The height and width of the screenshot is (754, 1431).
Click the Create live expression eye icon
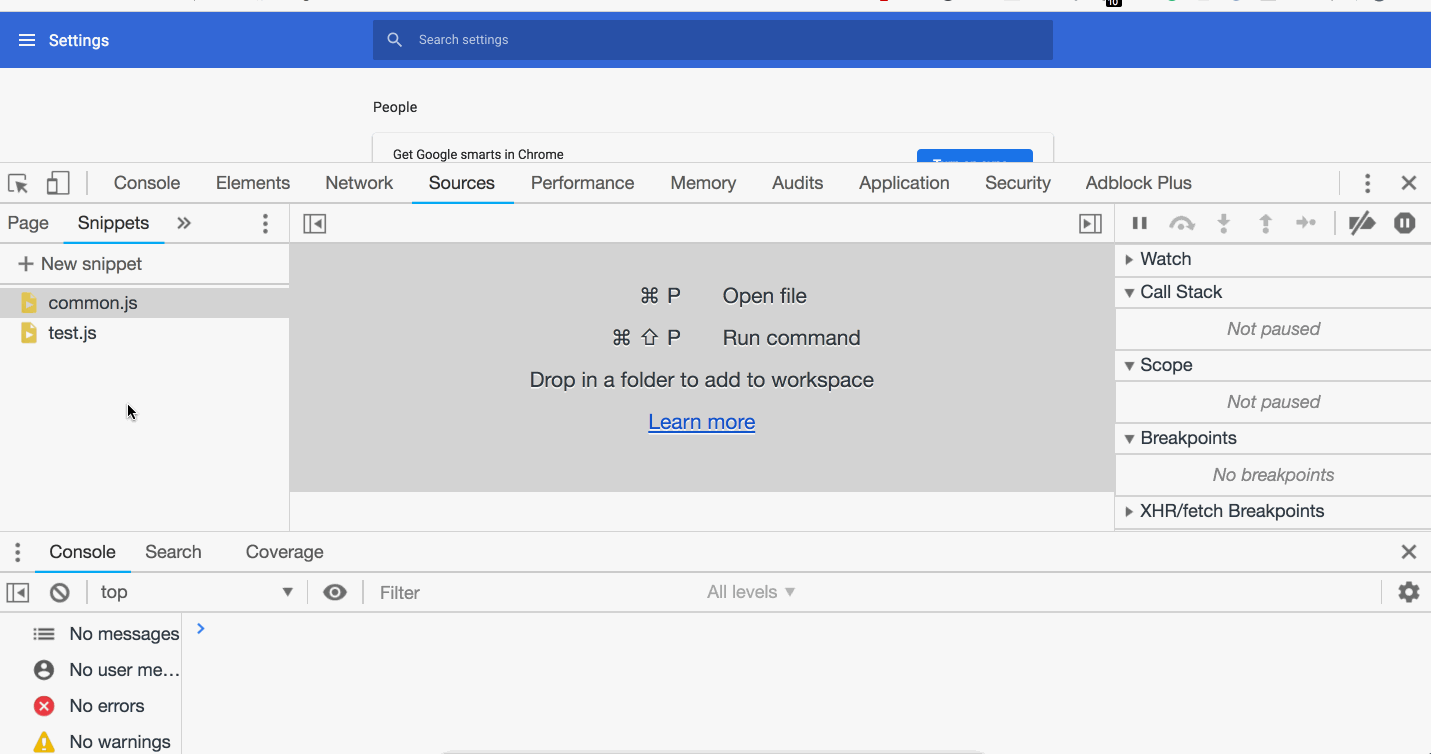(335, 592)
